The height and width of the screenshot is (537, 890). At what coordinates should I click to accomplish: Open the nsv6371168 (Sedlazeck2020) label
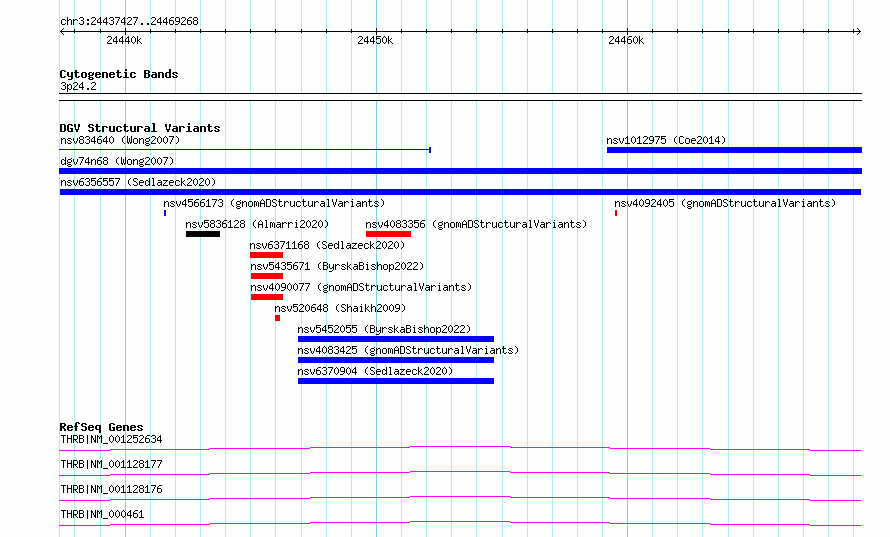(327, 245)
